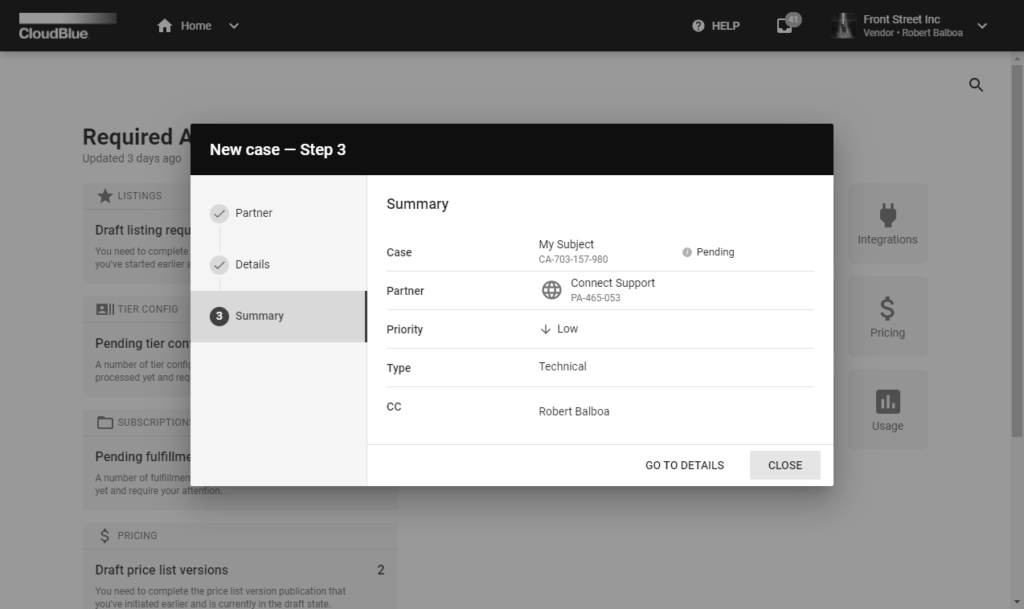Open the Integrations plug icon
This screenshot has width=1024, height=609.
[887, 214]
